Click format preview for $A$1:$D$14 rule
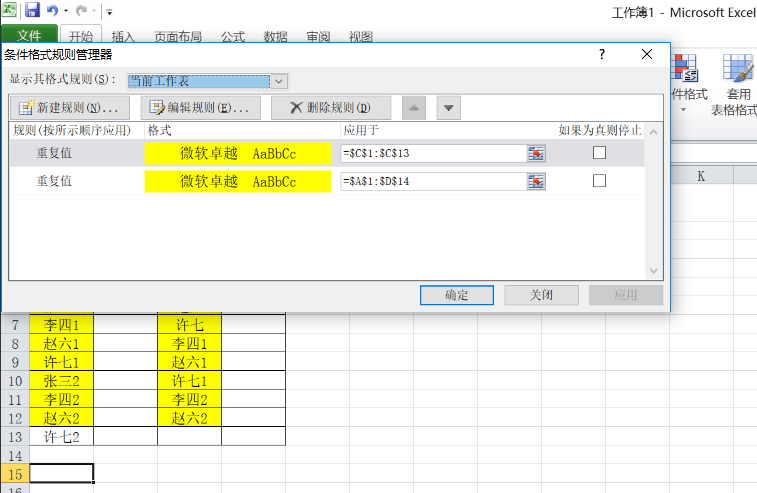Image resolution: width=757 pixels, height=493 pixels. (238, 182)
